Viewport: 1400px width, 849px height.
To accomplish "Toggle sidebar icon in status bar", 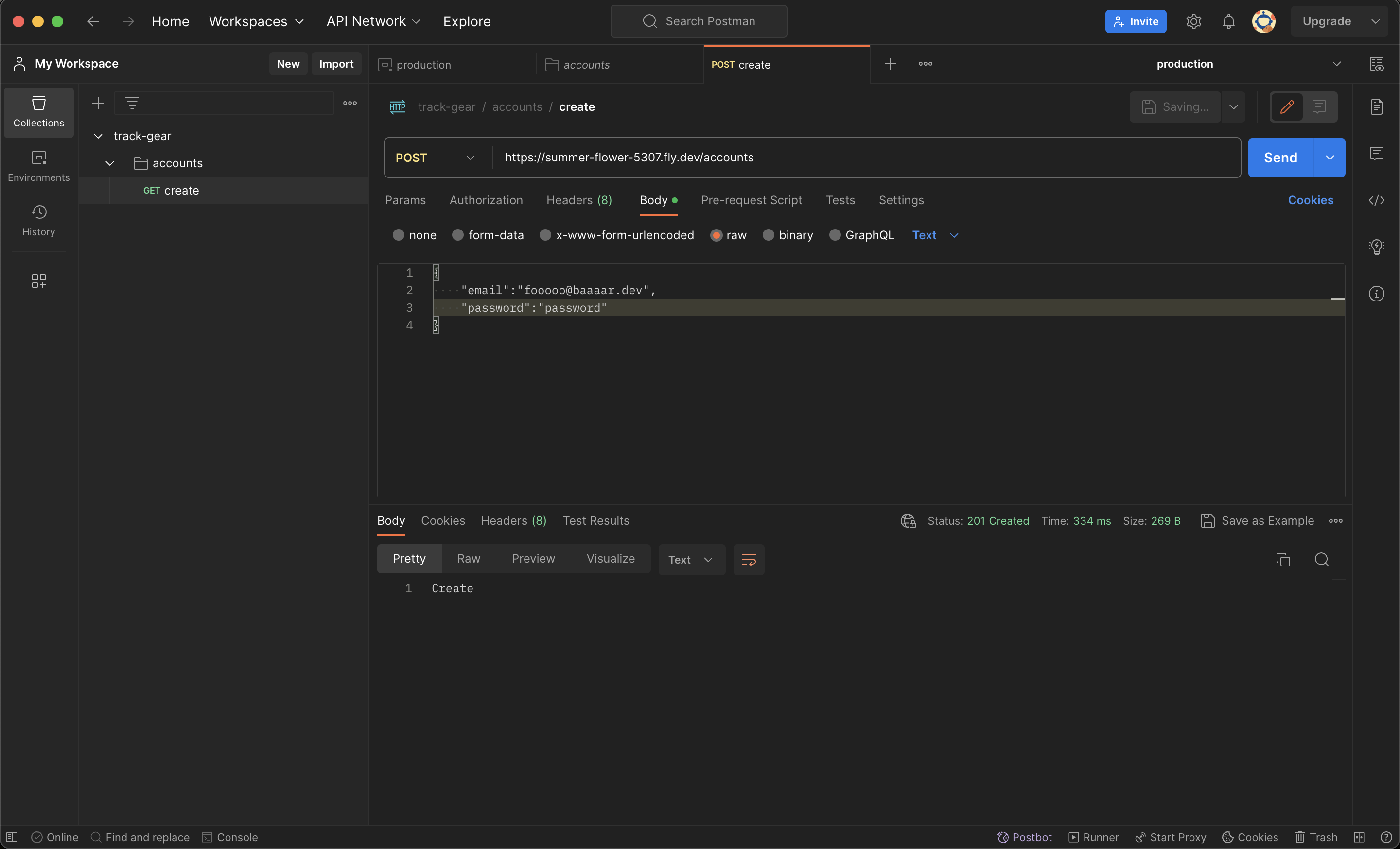I will [x=11, y=837].
